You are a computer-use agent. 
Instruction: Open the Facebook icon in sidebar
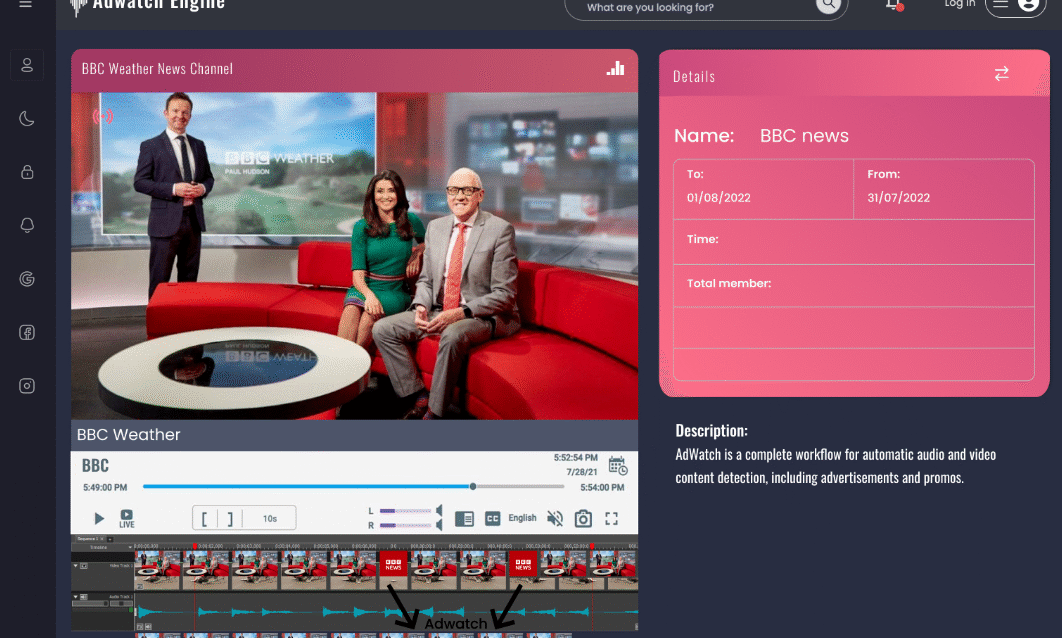27,332
